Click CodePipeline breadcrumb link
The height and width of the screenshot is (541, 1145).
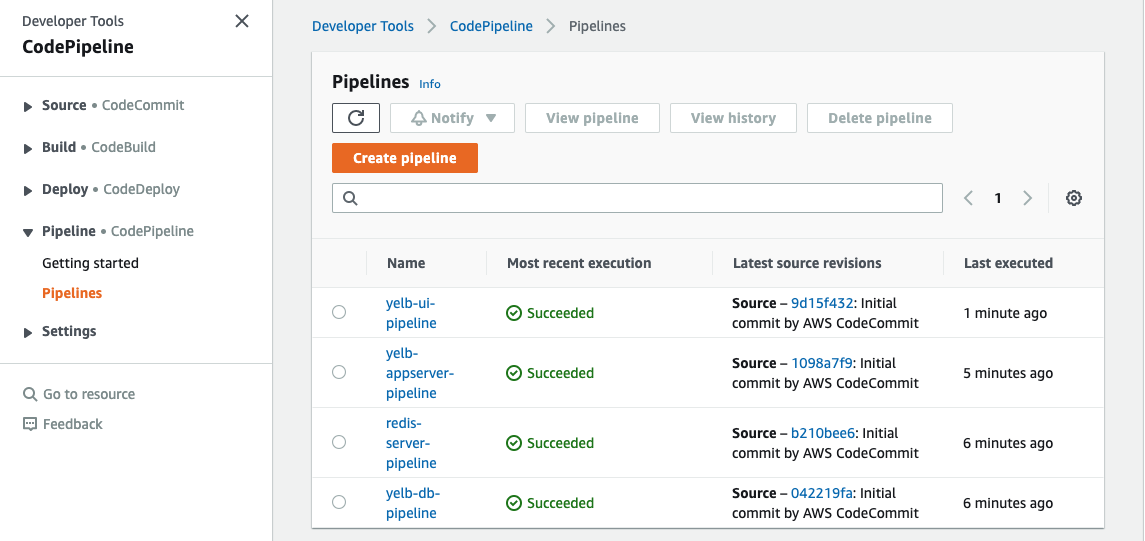tap(491, 26)
